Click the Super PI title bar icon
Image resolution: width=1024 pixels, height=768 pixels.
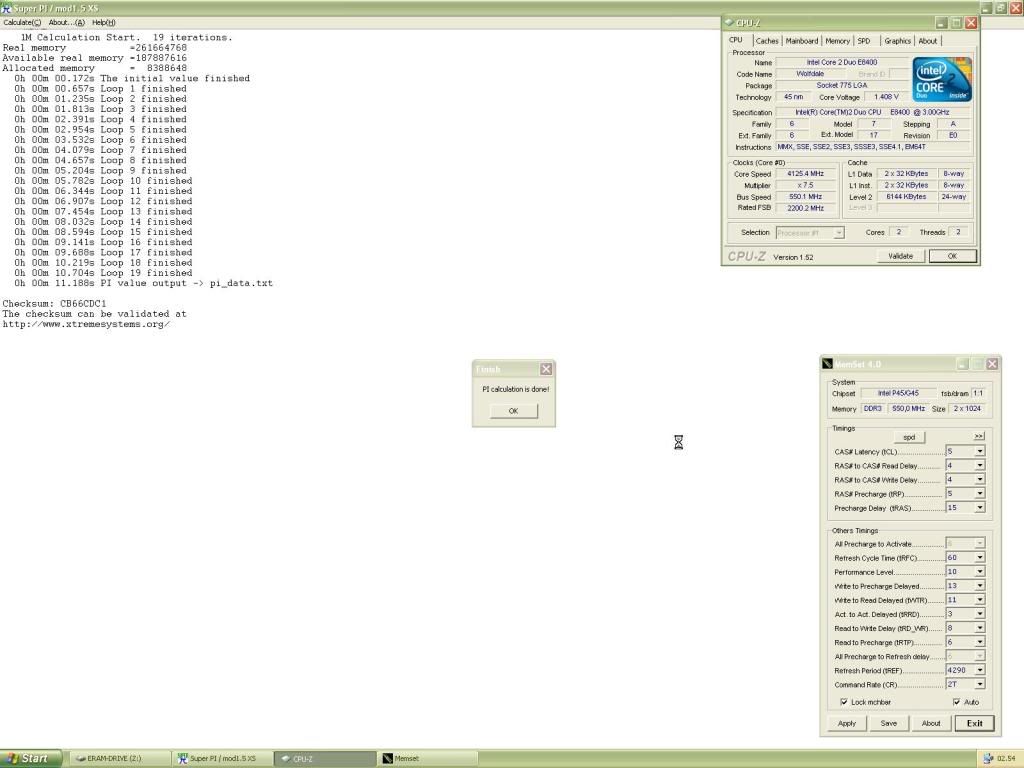(x=7, y=8)
